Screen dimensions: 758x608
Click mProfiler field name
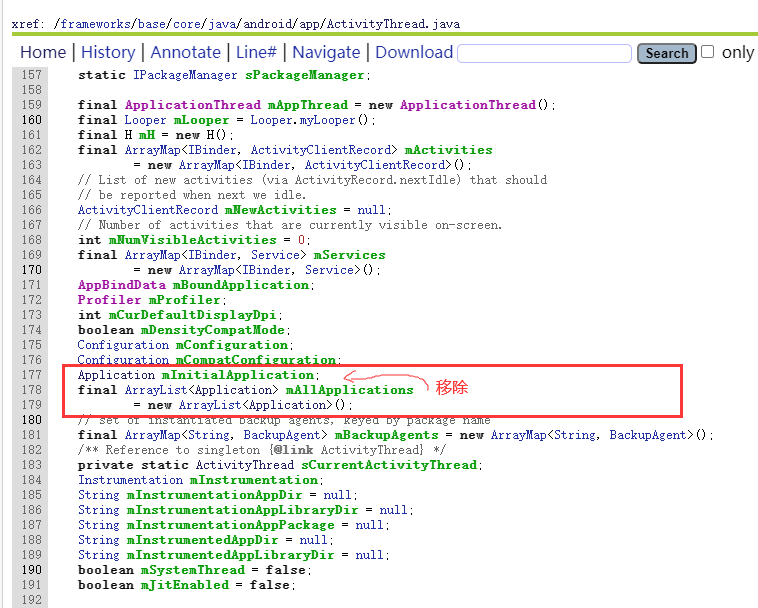tap(185, 300)
